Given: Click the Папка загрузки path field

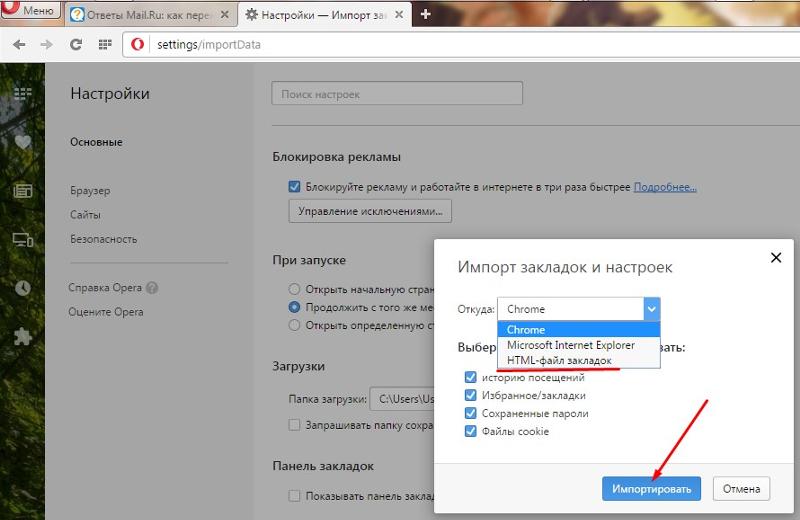Looking at the screenshot, I should click(x=402, y=399).
